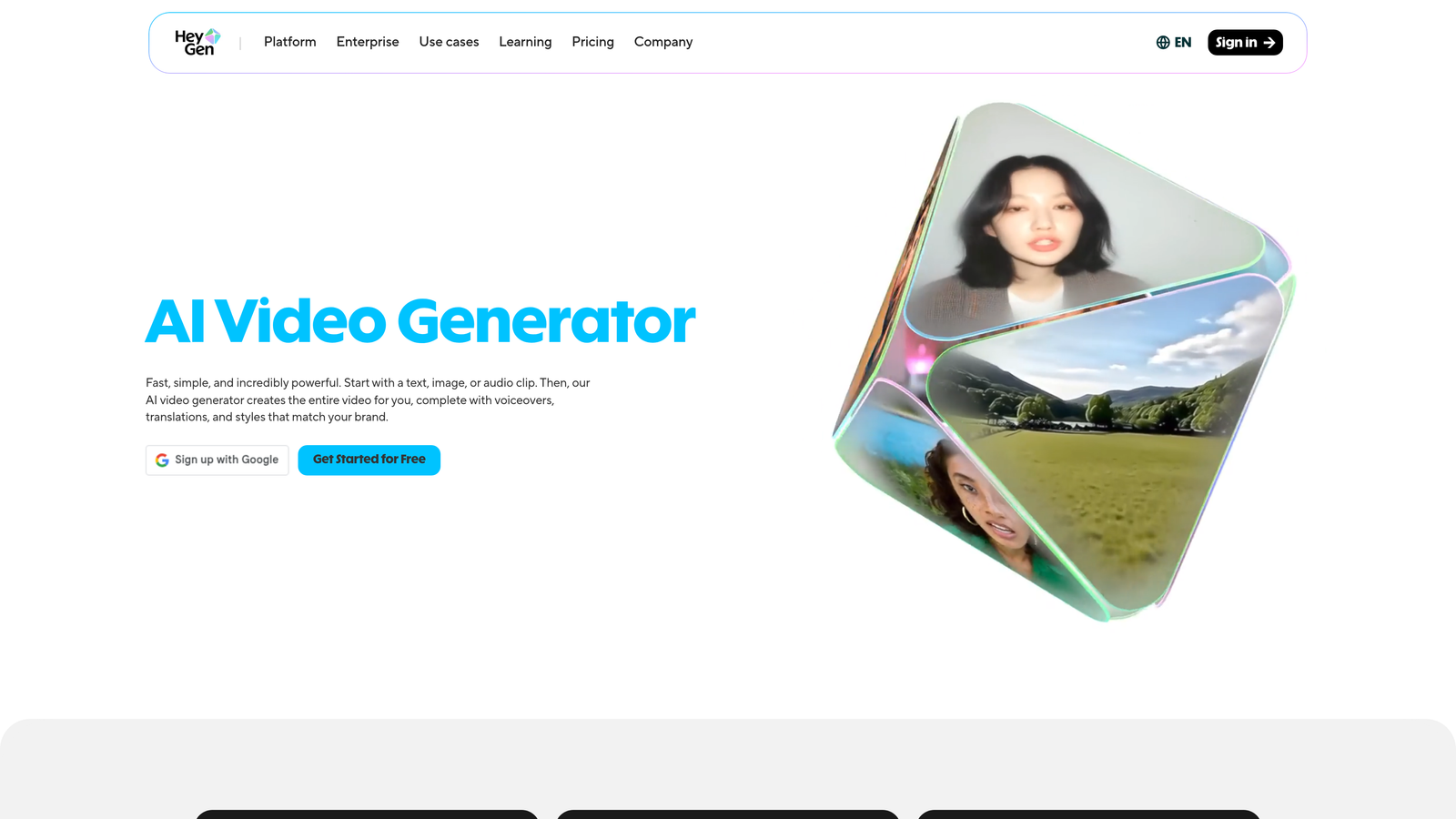Open the globe language icon
The height and width of the screenshot is (819, 1456).
1162,42
